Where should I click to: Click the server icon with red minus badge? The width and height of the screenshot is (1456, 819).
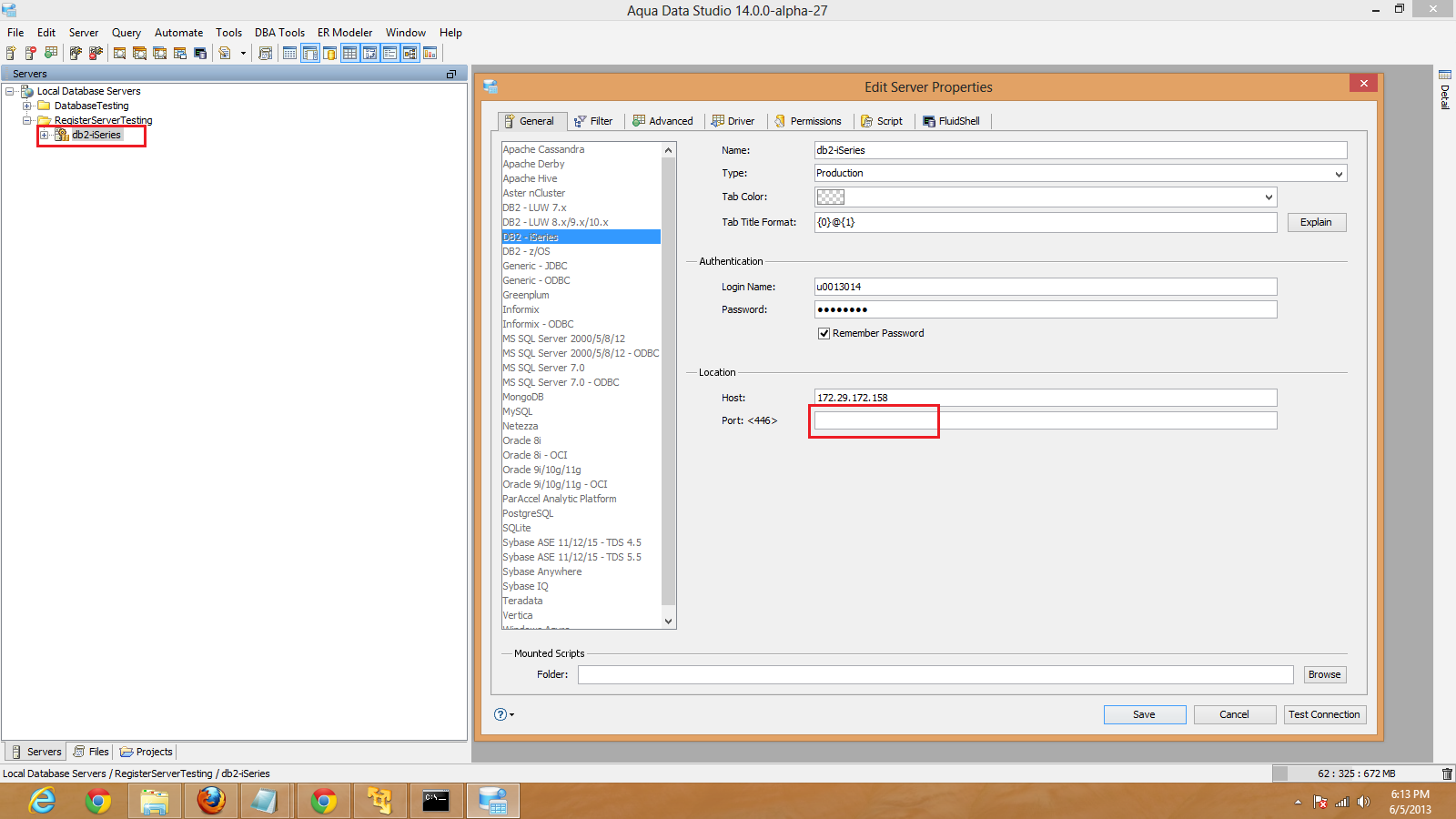click(x=31, y=53)
